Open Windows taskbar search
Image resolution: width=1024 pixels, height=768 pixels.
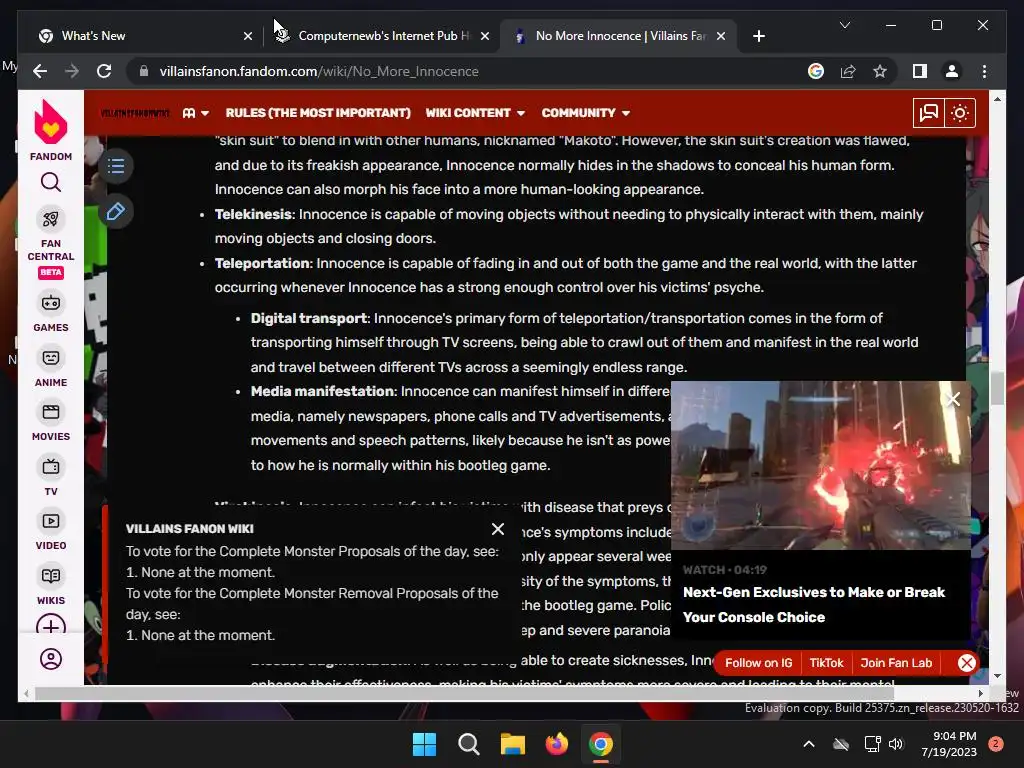tap(468, 744)
